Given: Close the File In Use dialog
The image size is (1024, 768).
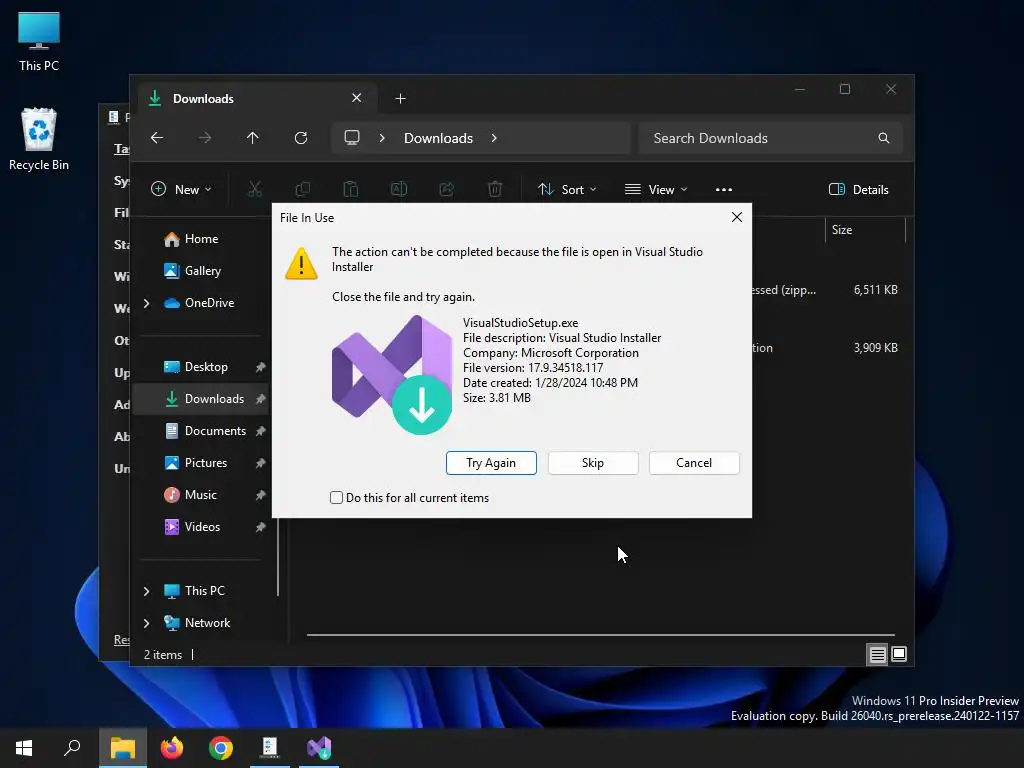Looking at the screenshot, I should click(737, 217).
